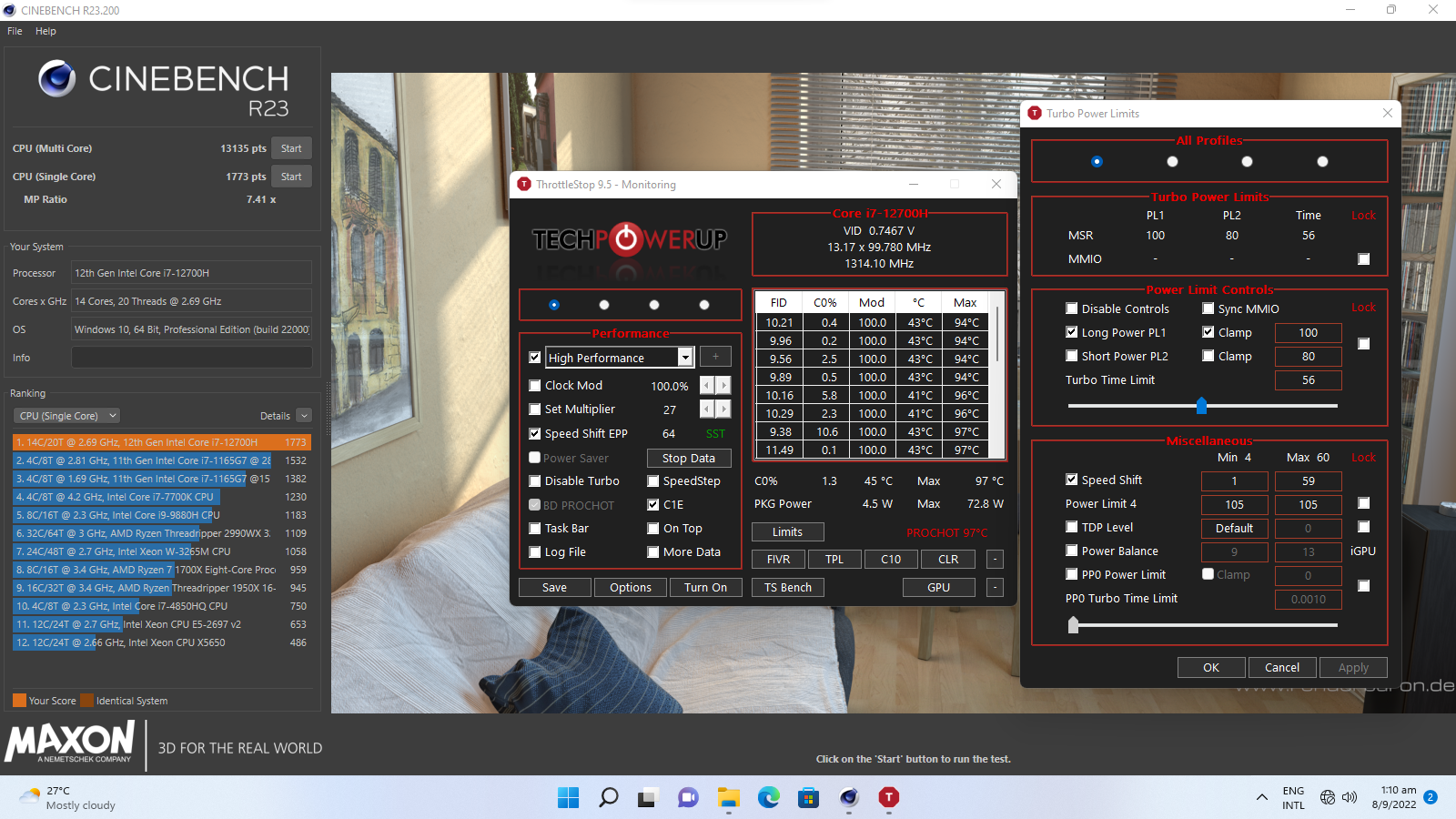Viewport: 1456px width, 819px height.
Task: Switch to ThrottleStop taskbar icon
Action: pyautogui.click(x=889, y=798)
